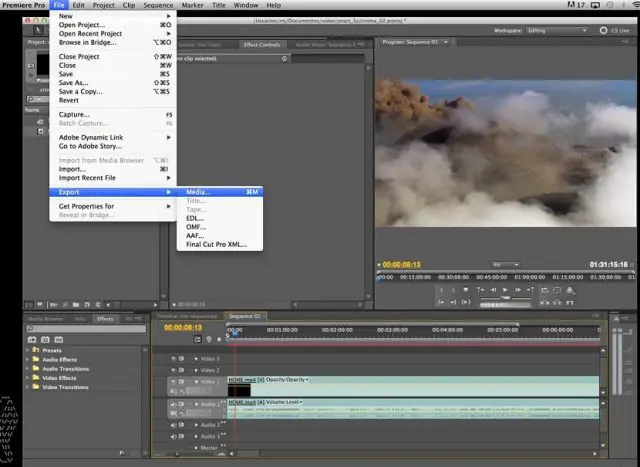This screenshot has width=640, height=467.
Task: Select Final Cut Pro XML export option
Action: tap(215, 244)
